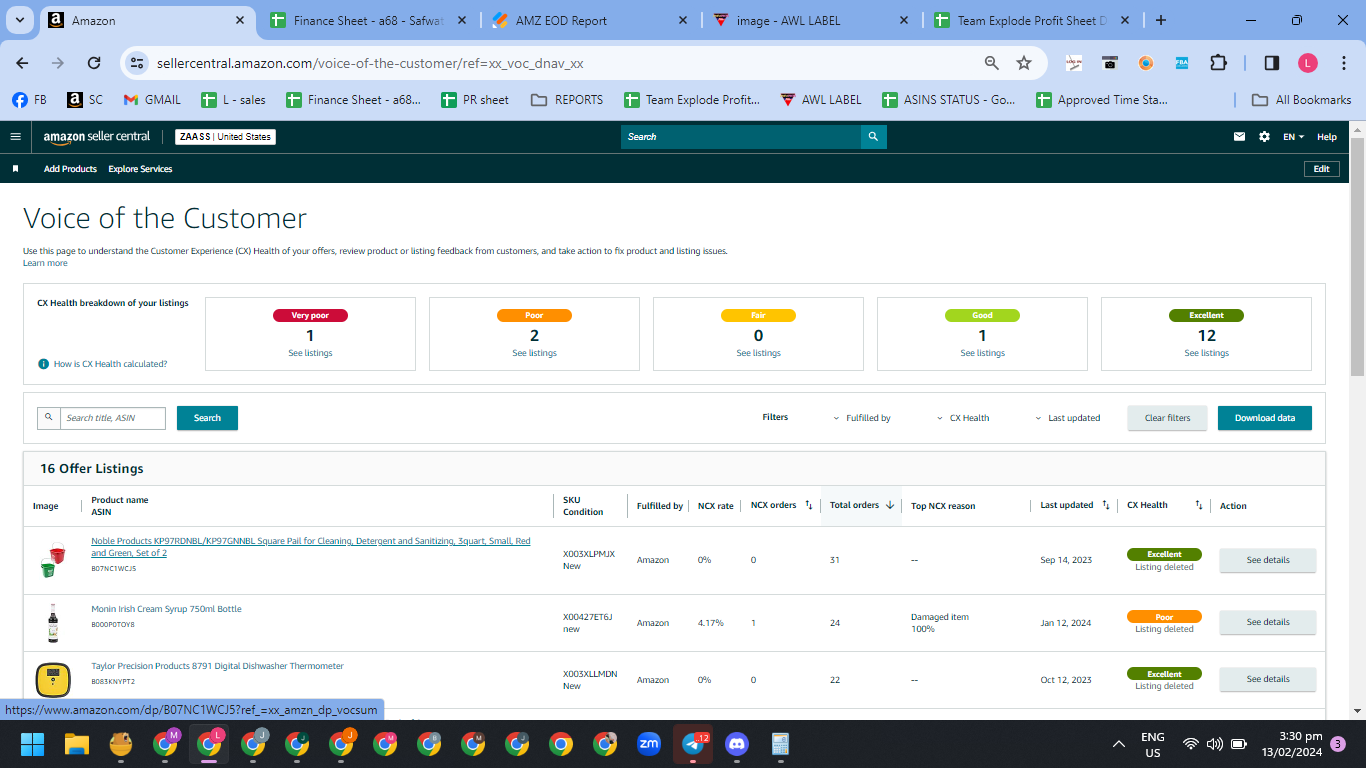Open the zoom magnifier icon in the address bar
1366x768 pixels.
(992, 63)
